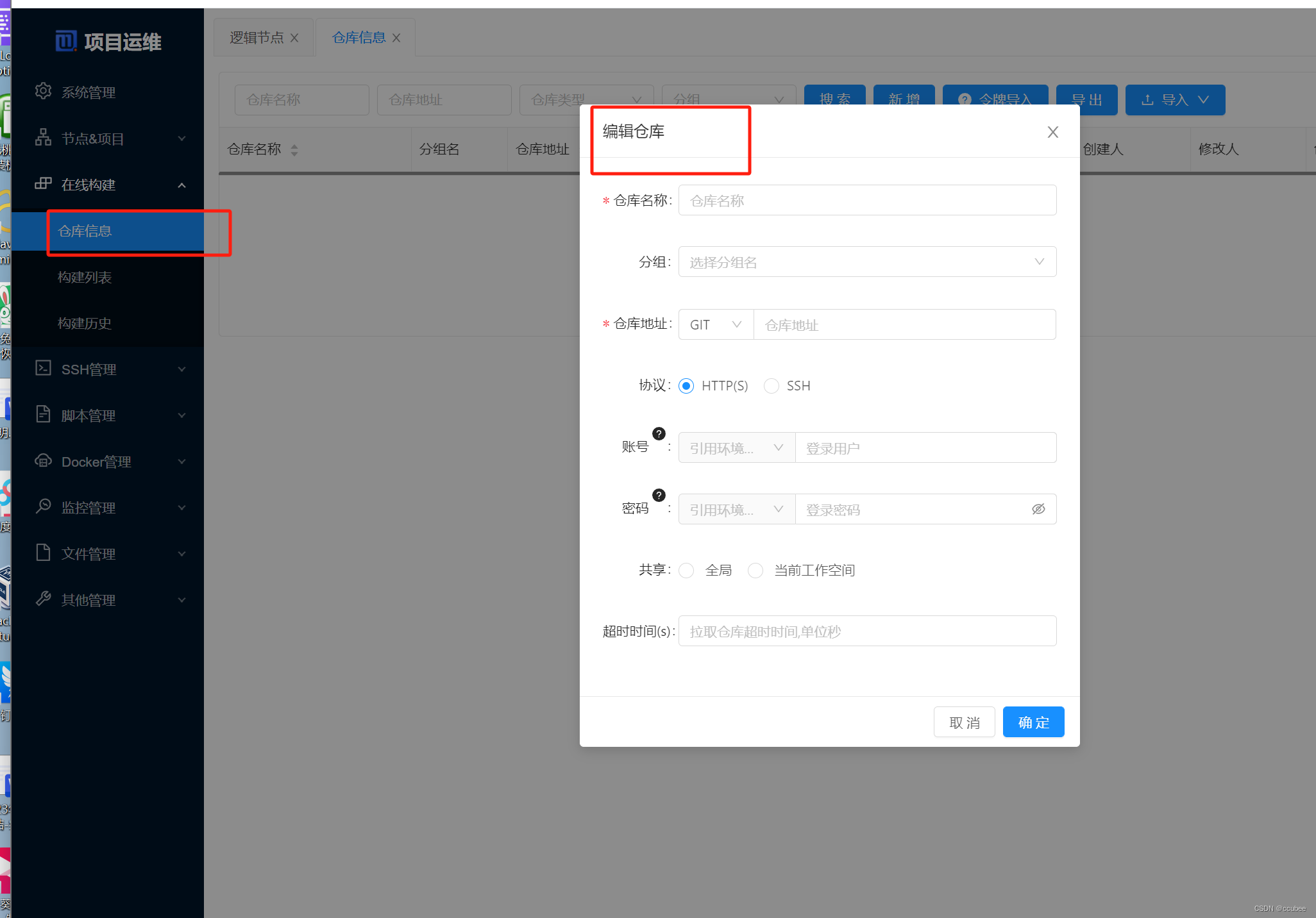The image size is (1316, 918).
Task: Click the 其他管理 wrench icon
Action: coord(43,599)
